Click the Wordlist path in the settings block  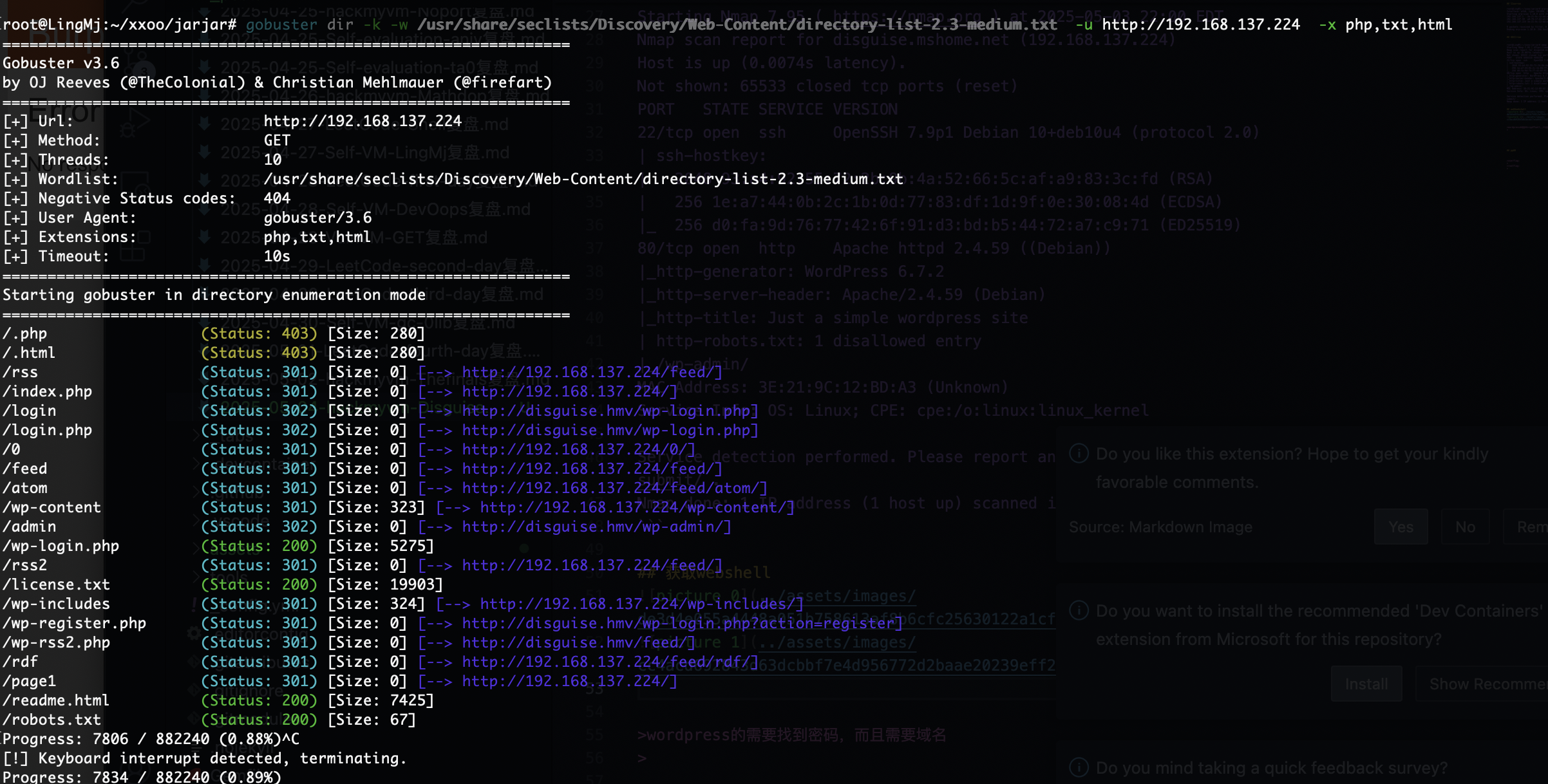pos(583,179)
